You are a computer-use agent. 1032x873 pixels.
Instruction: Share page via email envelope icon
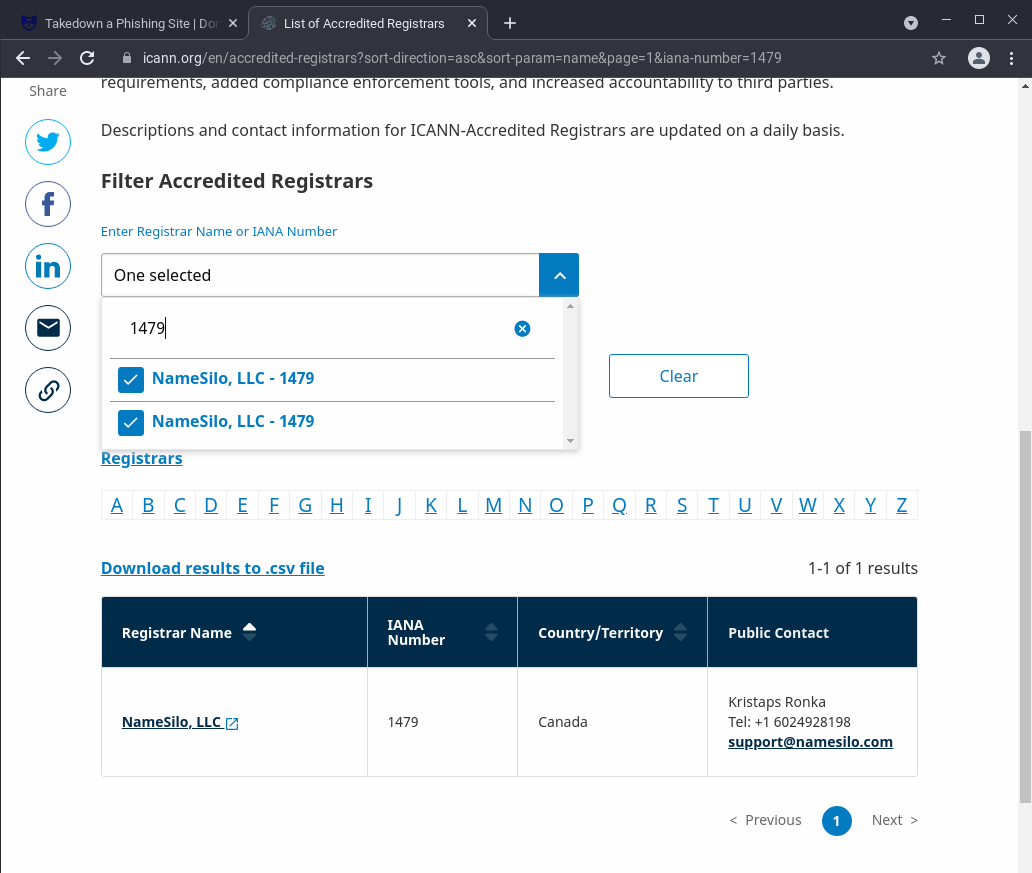[x=48, y=328]
